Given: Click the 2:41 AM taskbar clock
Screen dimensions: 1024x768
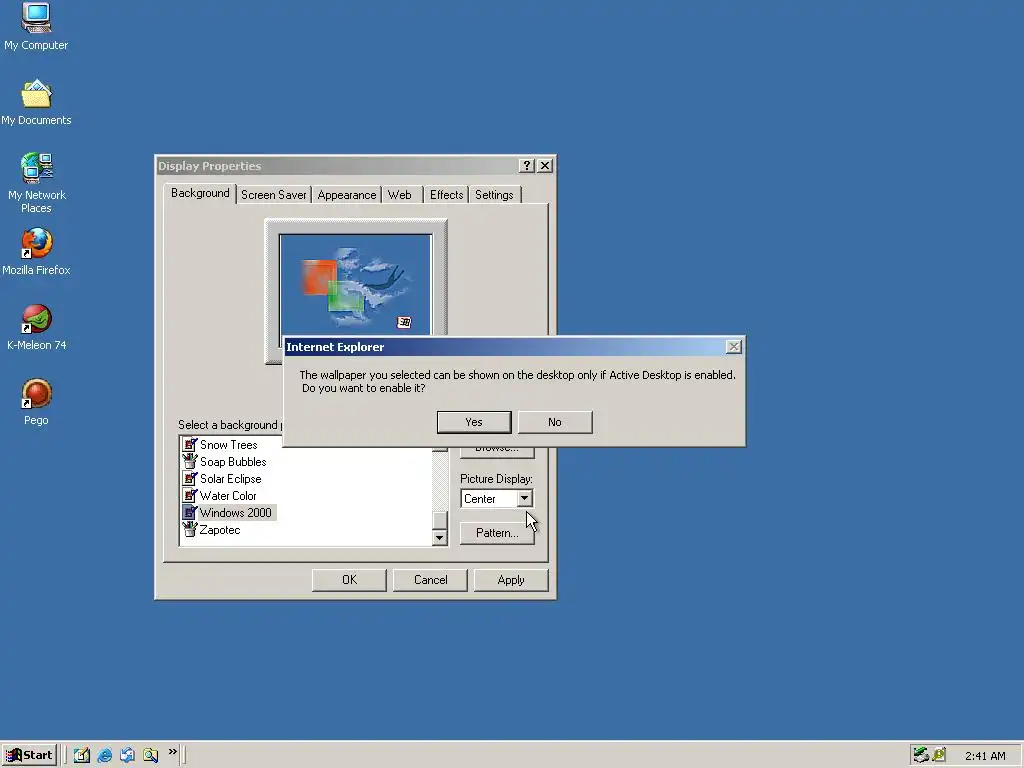Looking at the screenshot, I should click(x=985, y=756).
